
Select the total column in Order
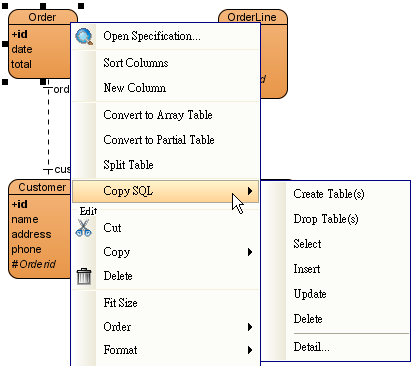[x=21, y=64]
